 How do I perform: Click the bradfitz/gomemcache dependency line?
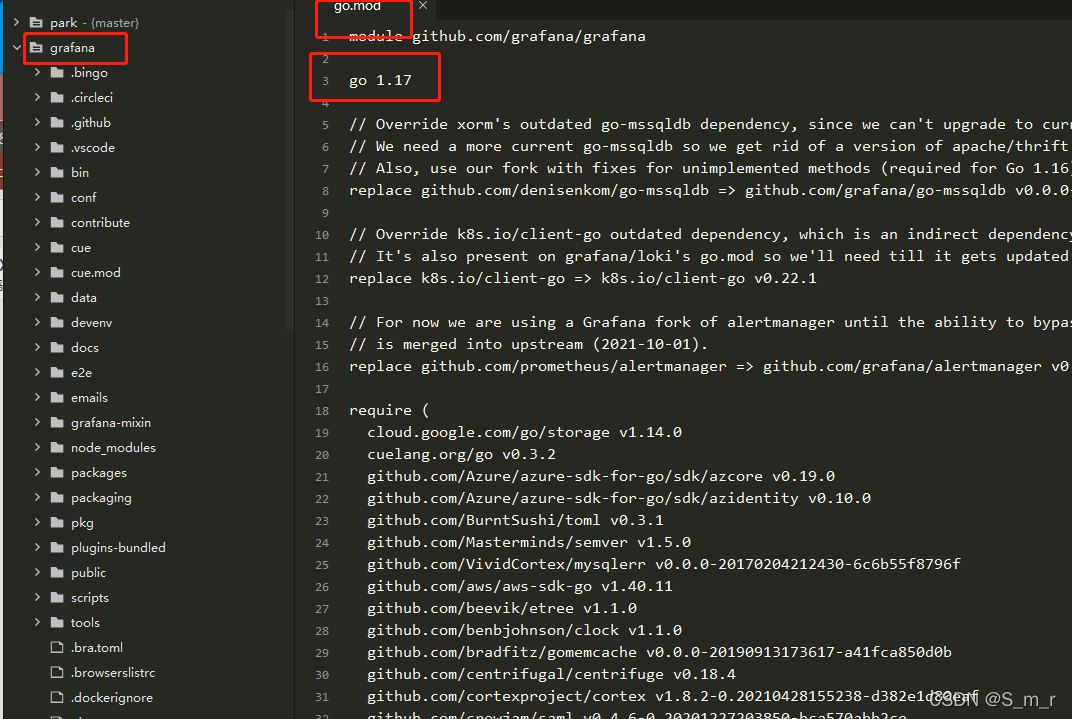tap(659, 653)
